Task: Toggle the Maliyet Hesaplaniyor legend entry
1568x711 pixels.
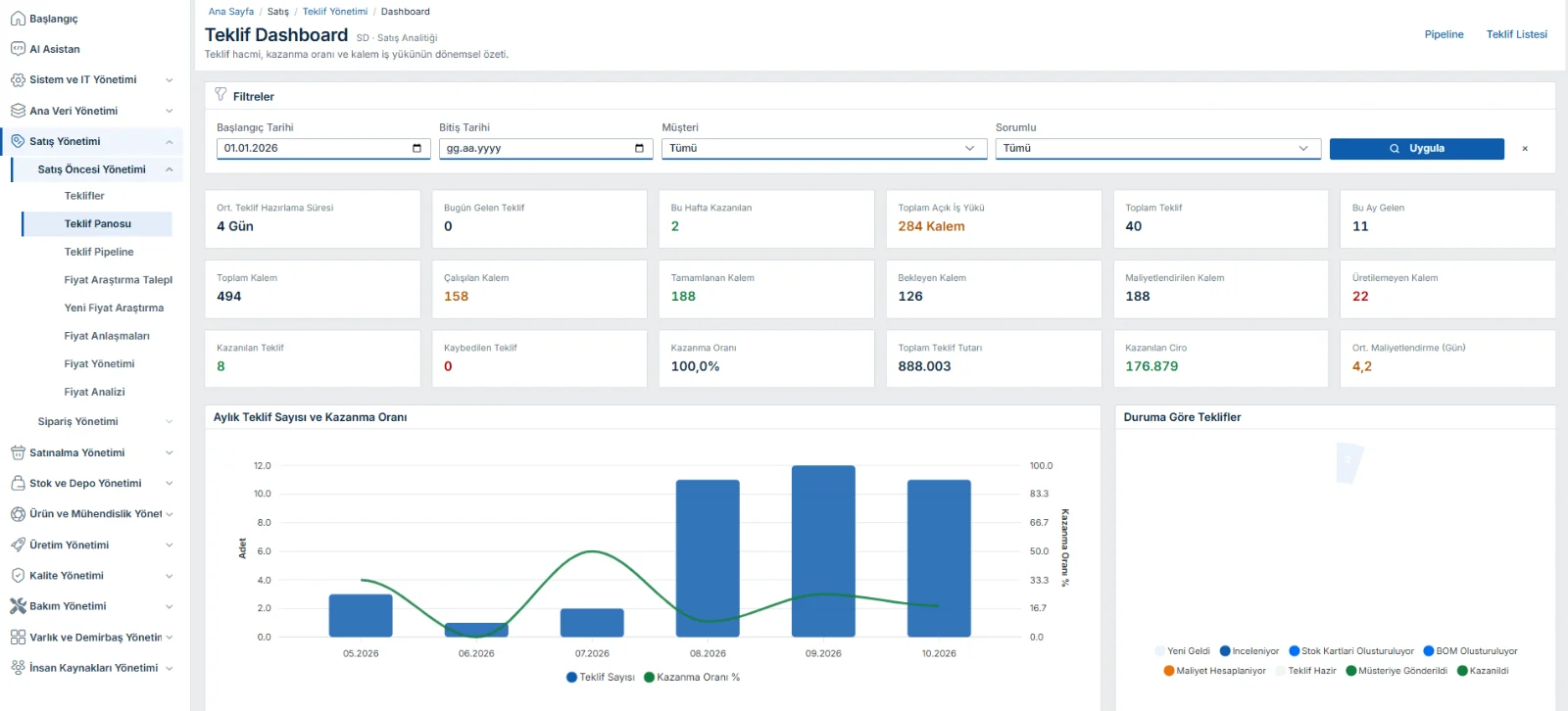Action: [1215, 671]
